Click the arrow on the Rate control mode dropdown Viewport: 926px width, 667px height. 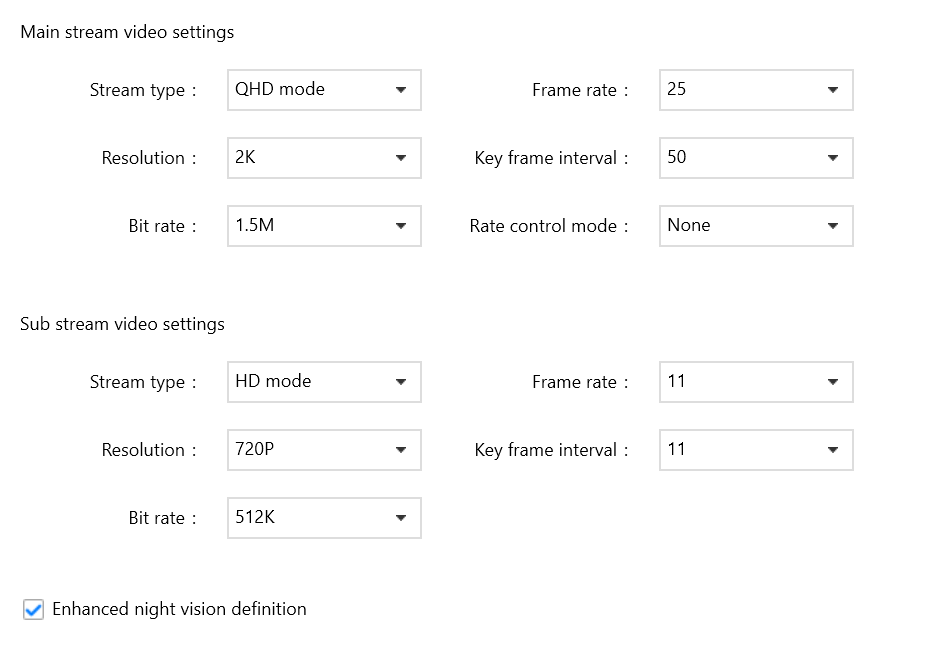(x=834, y=226)
